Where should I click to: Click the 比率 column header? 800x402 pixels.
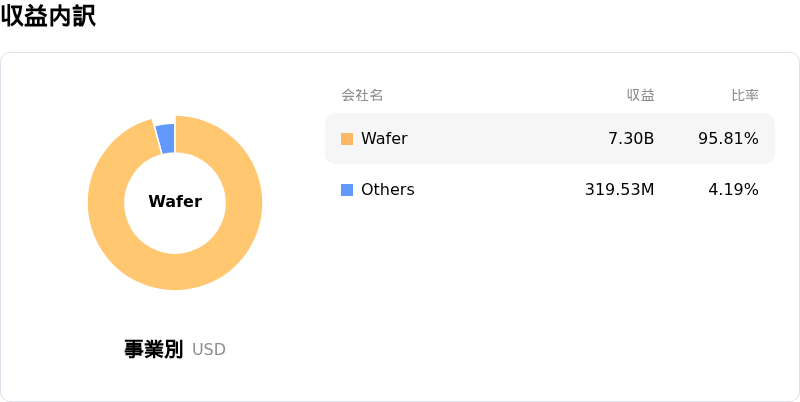point(745,96)
